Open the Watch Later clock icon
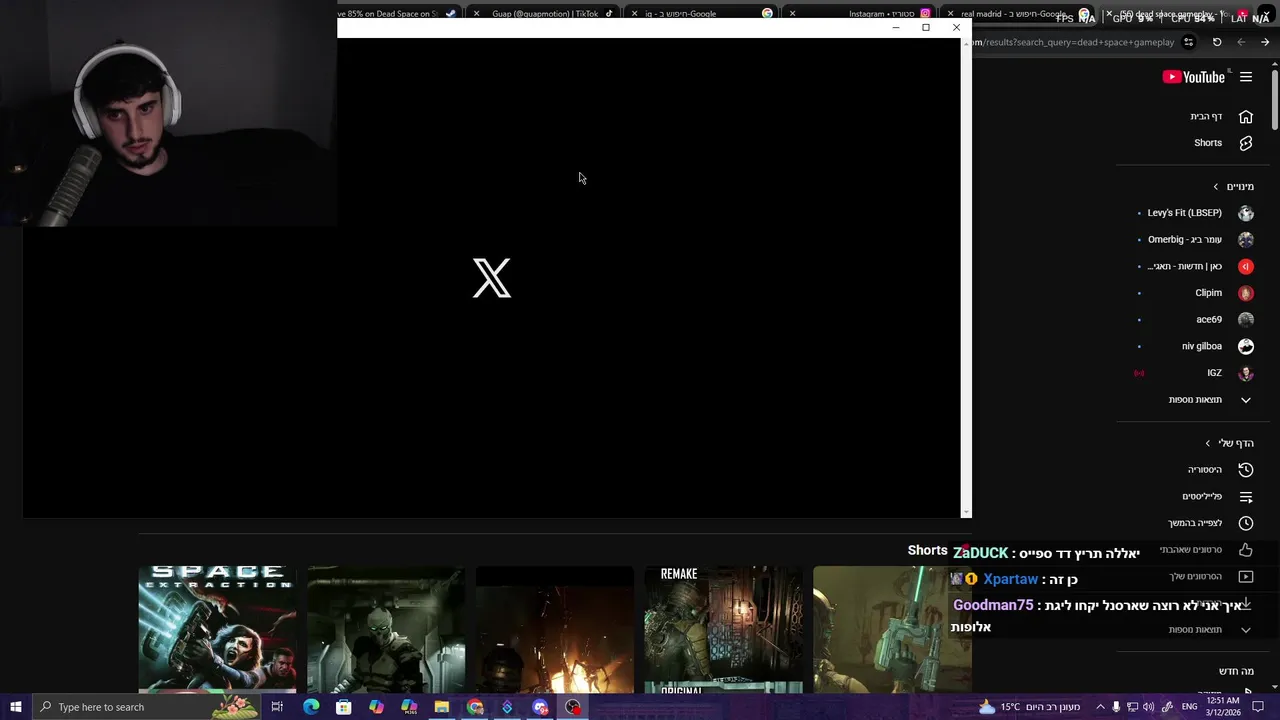This screenshot has height=720, width=1280. [x=1246, y=523]
